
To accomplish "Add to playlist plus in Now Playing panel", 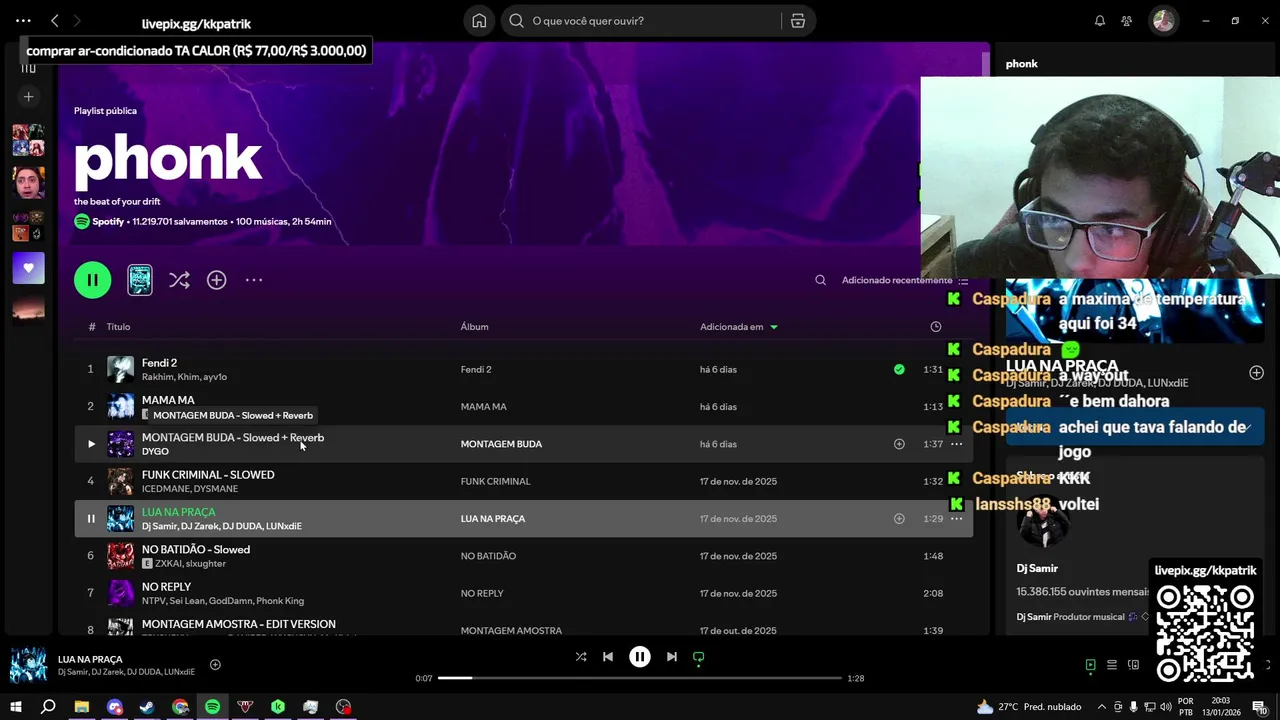I will coord(1256,373).
